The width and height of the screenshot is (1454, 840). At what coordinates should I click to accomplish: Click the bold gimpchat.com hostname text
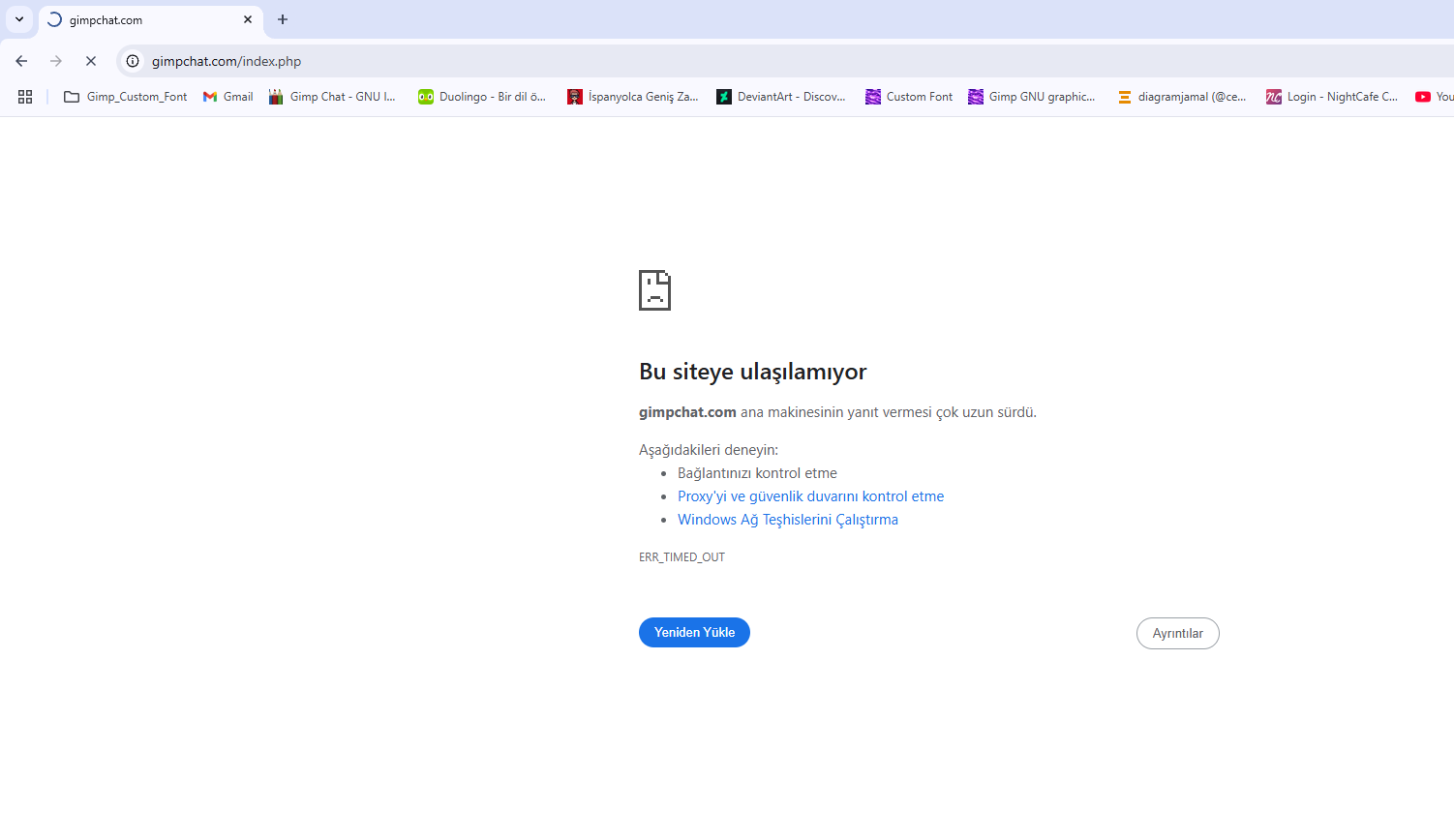click(x=687, y=412)
